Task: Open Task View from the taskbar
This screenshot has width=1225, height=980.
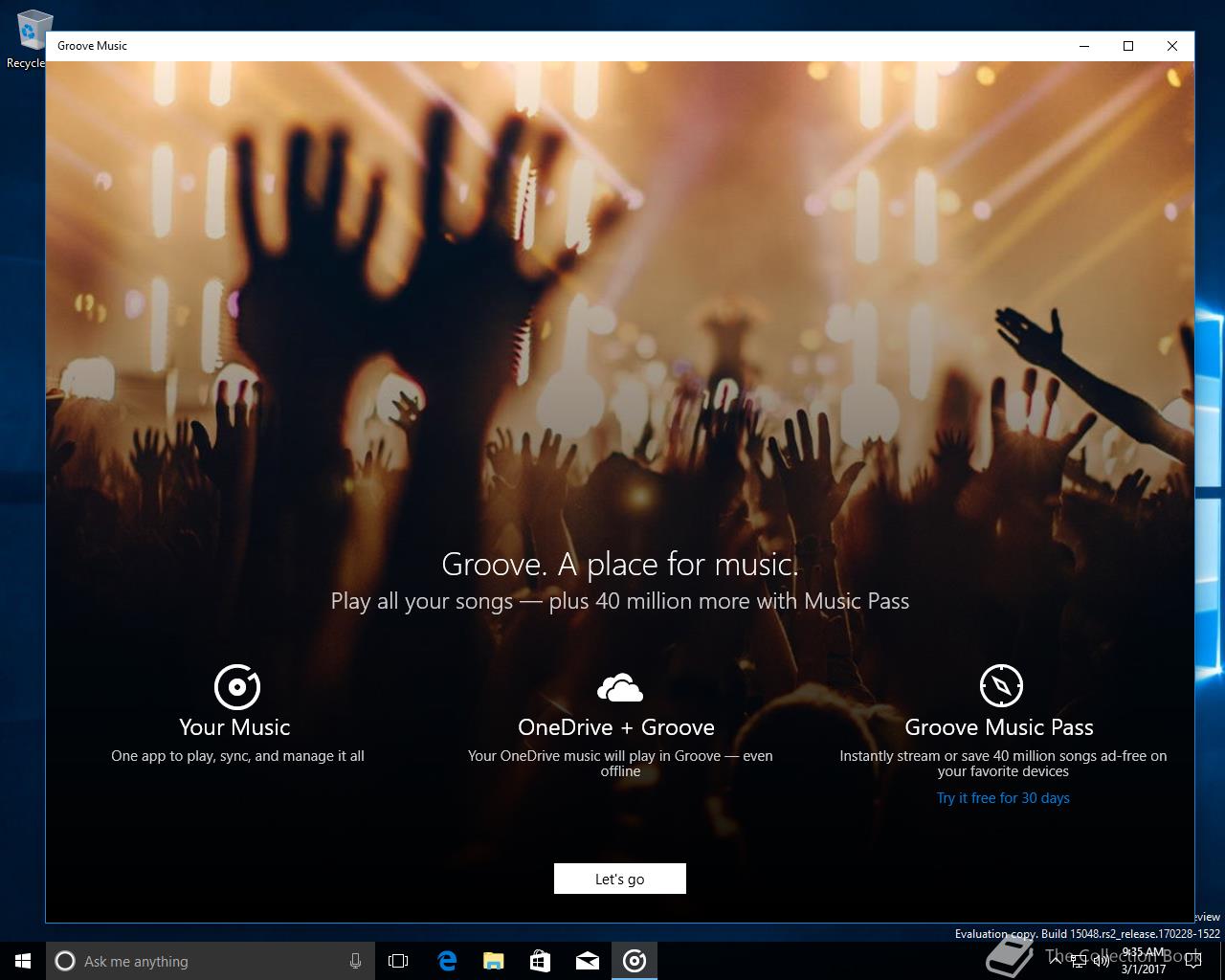Action: click(398, 961)
